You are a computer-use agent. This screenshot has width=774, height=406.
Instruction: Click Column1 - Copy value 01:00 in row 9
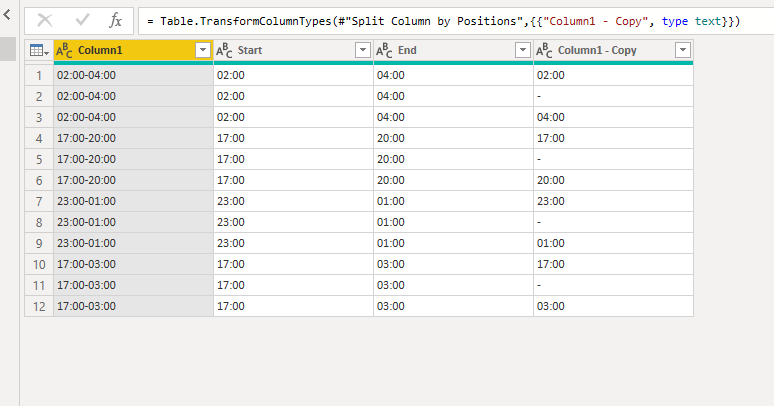point(613,243)
